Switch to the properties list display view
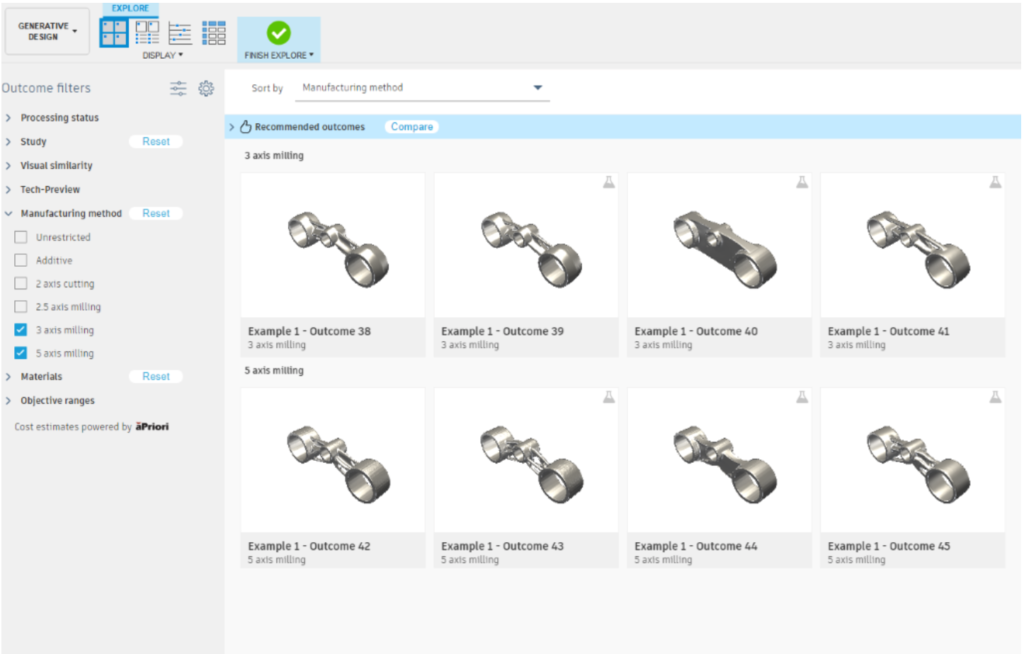Screen dimensions: 1024x654 click(180, 32)
